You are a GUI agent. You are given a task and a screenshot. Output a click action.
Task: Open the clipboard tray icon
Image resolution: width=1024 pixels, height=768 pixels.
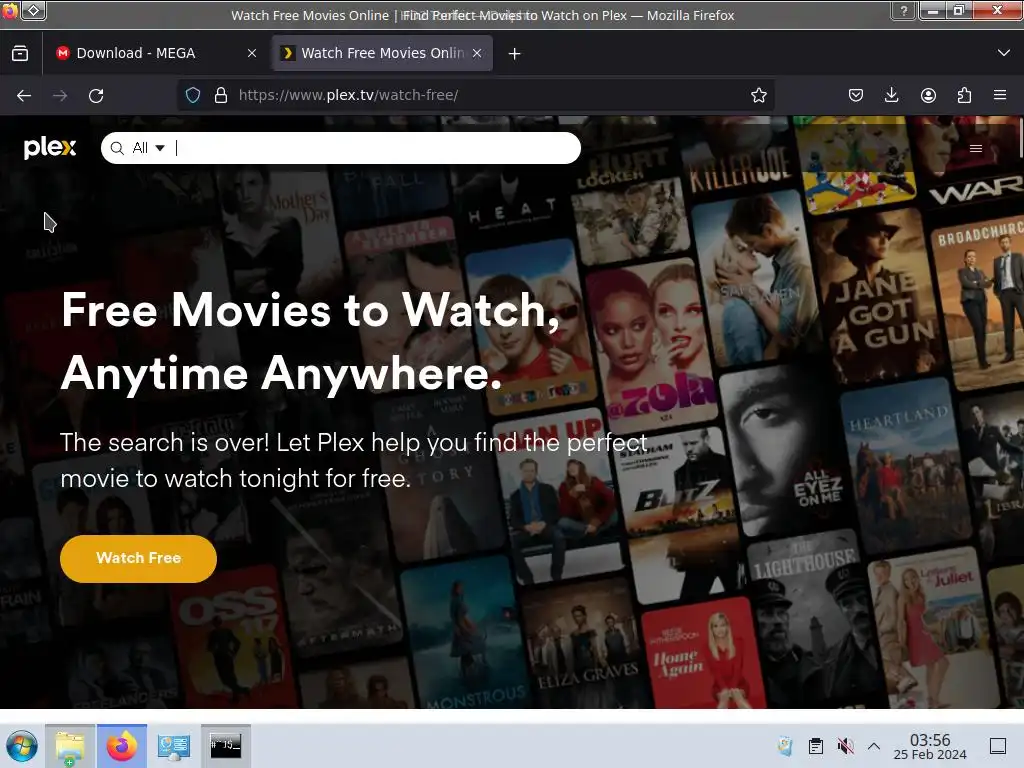(x=816, y=746)
